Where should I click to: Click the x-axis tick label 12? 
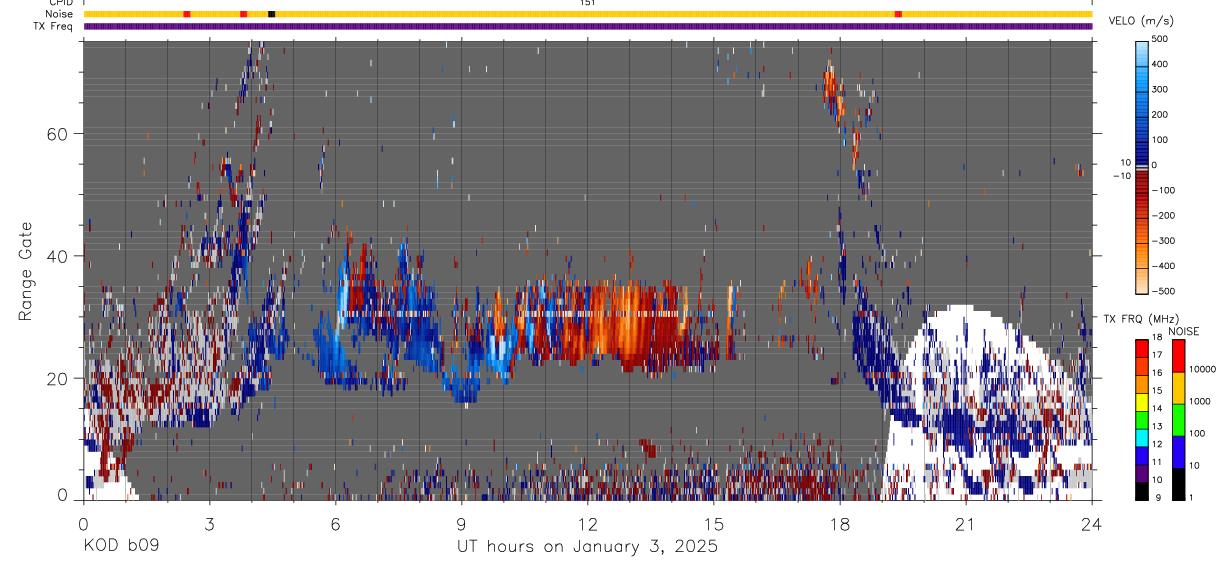point(587,523)
